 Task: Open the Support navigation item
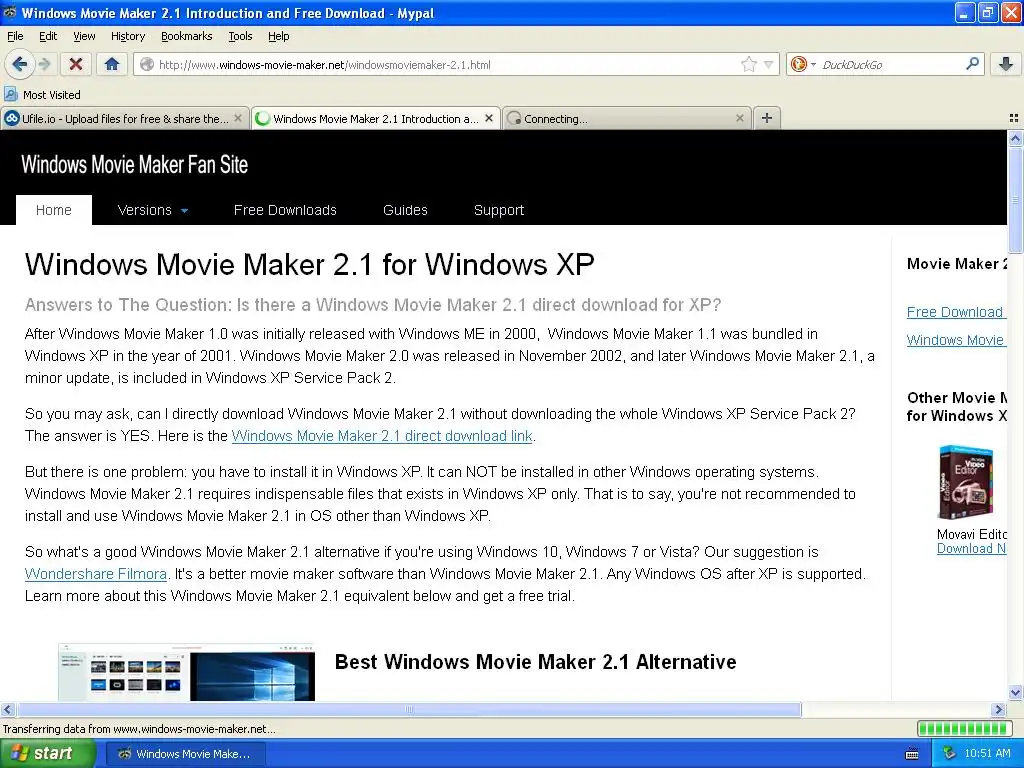point(499,210)
